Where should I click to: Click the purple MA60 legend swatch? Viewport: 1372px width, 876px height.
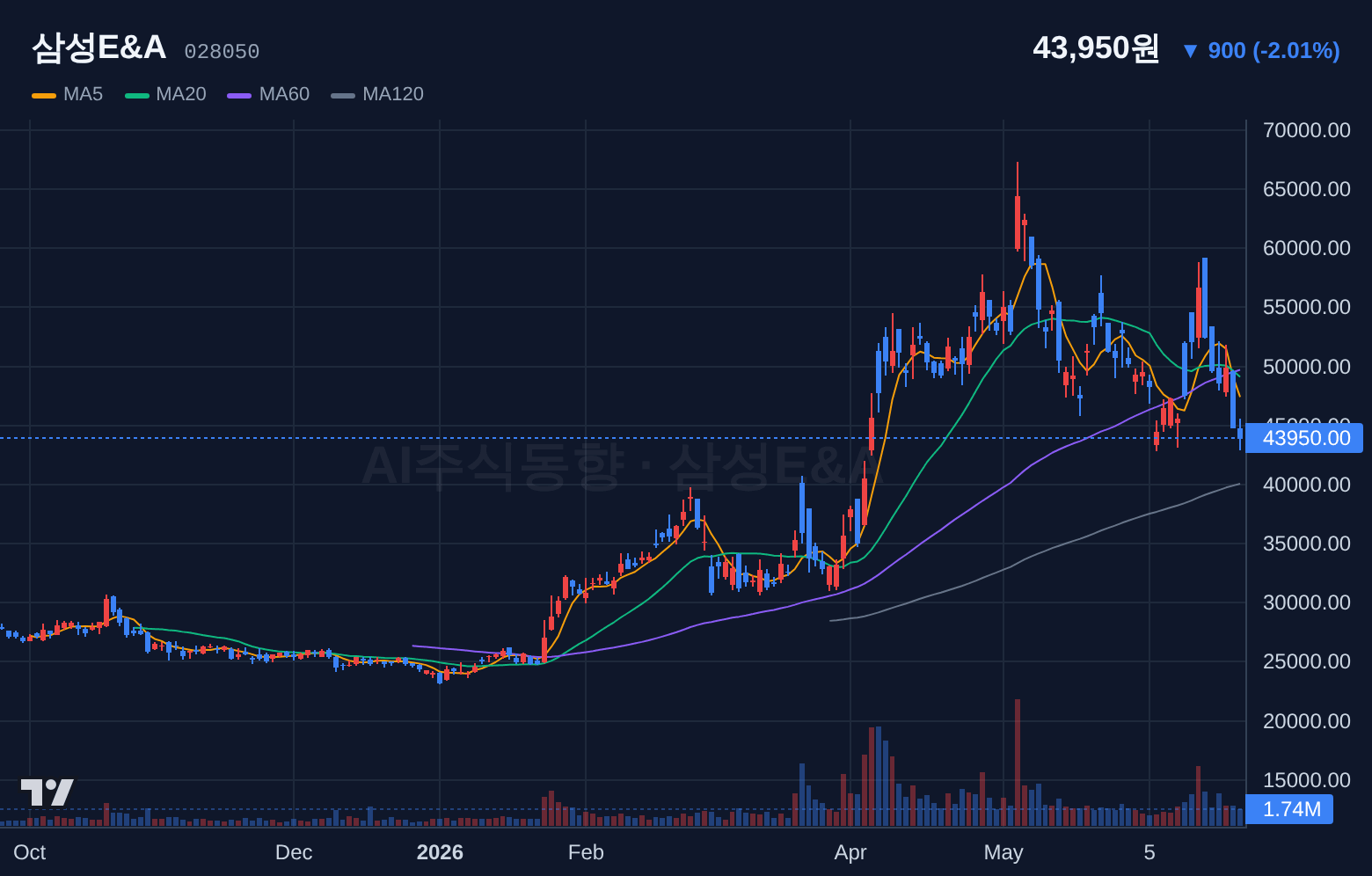(239, 95)
